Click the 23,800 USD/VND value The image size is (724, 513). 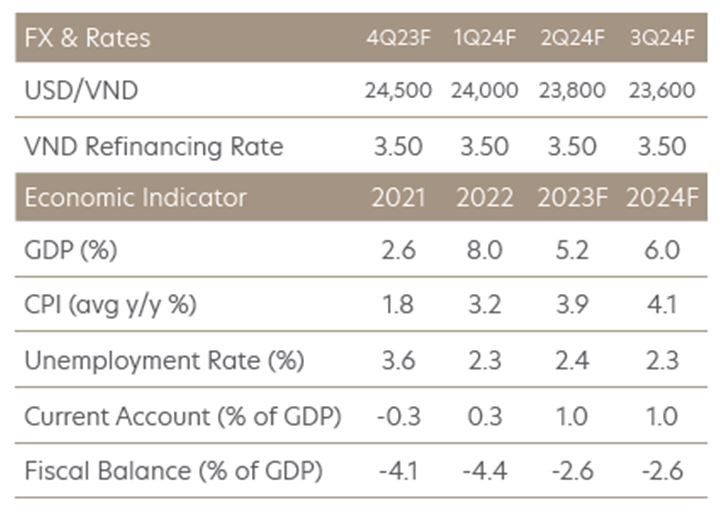click(x=573, y=91)
